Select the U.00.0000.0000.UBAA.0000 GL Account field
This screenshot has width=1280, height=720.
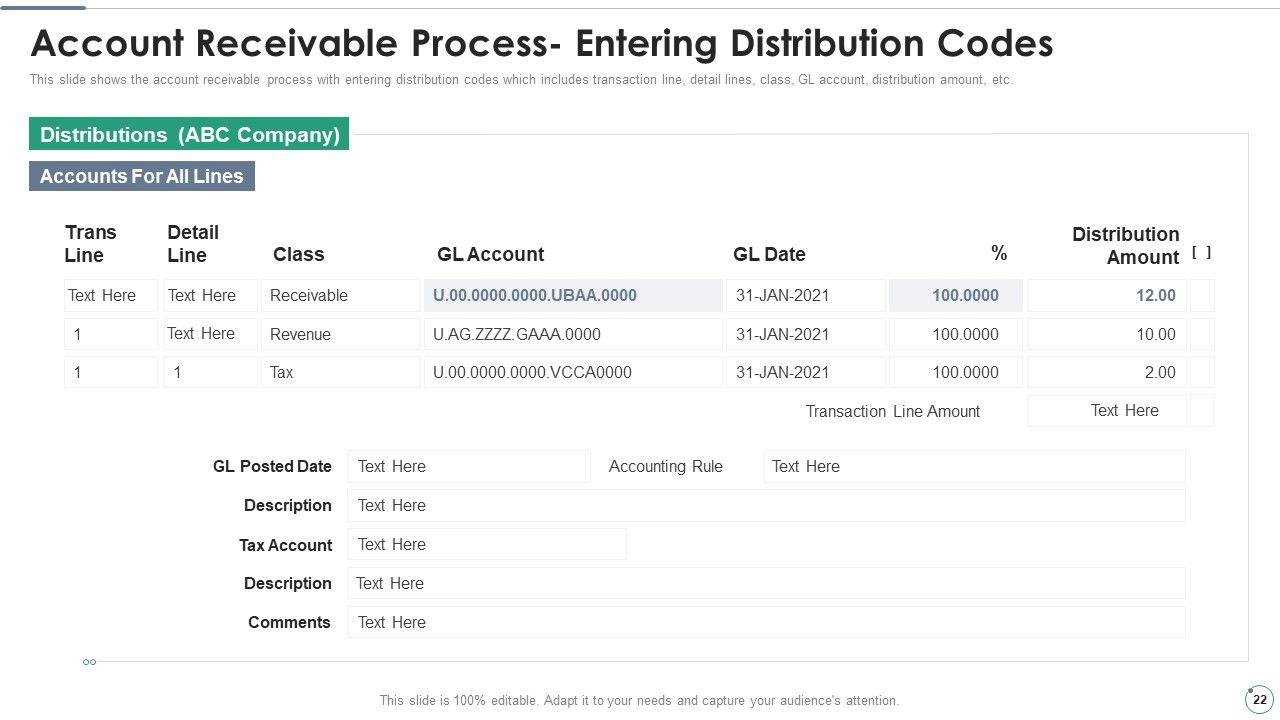click(x=573, y=296)
